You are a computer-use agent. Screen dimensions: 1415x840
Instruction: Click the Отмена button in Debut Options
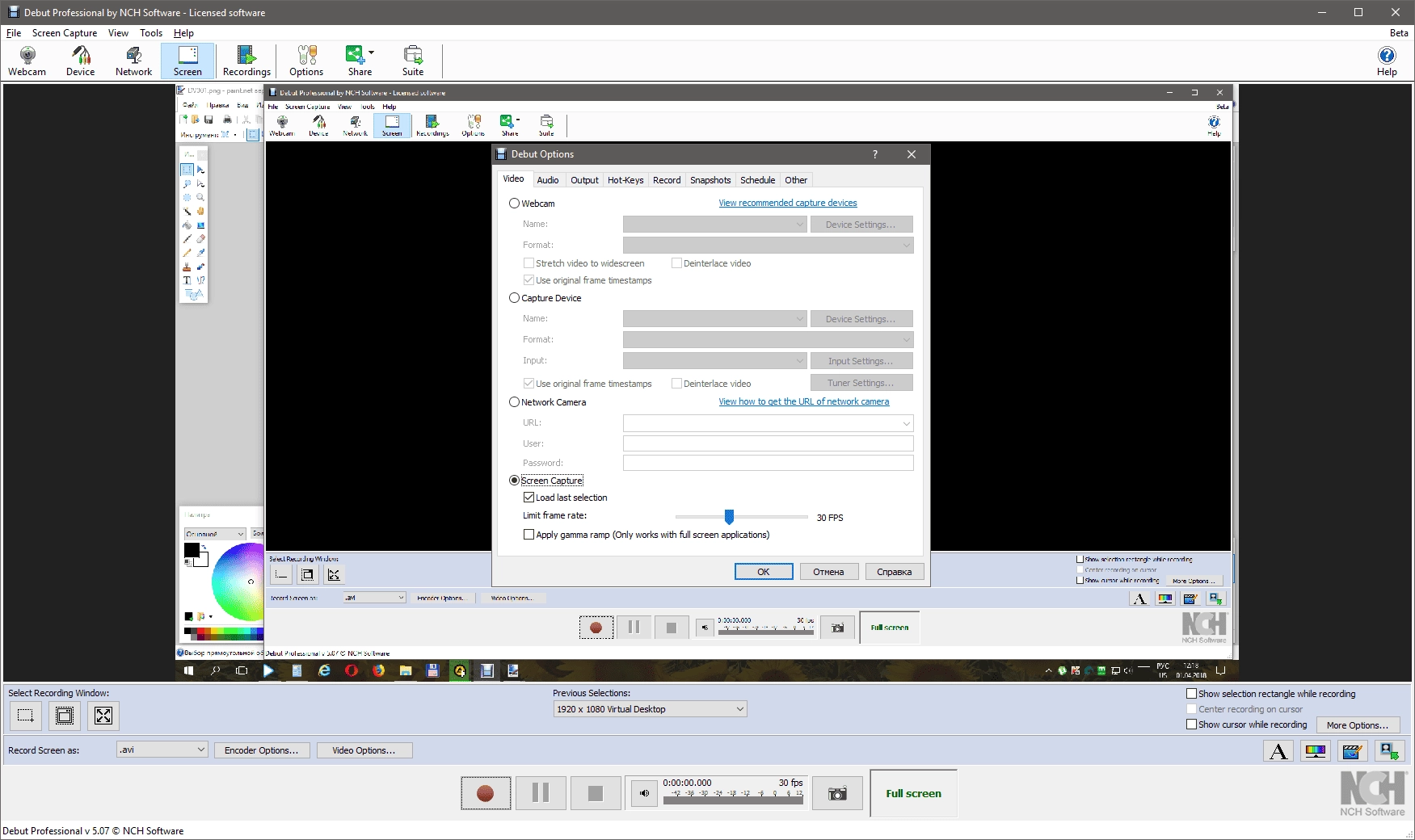tap(828, 572)
